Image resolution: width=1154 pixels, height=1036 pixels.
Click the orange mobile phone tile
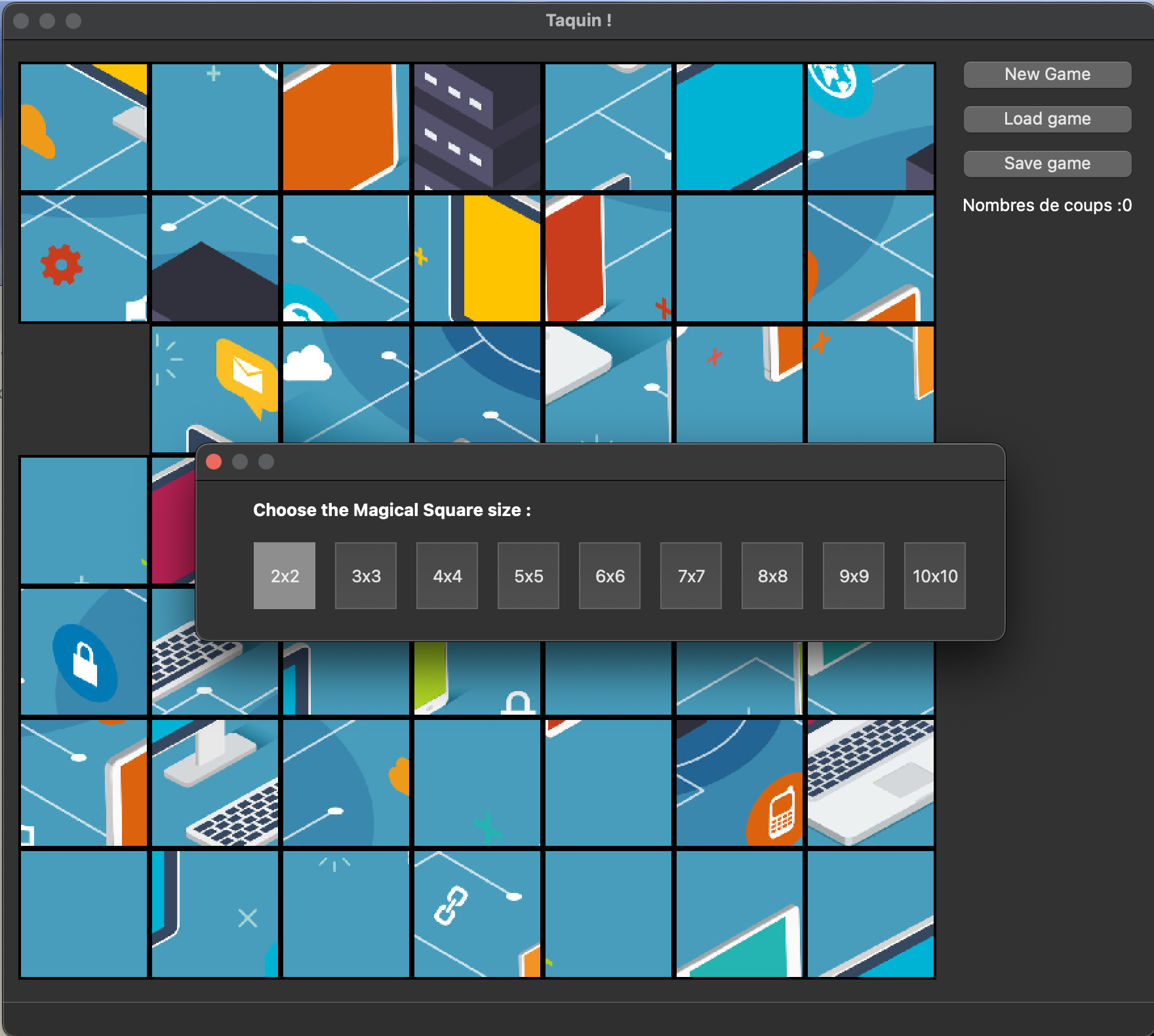coord(740,783)
